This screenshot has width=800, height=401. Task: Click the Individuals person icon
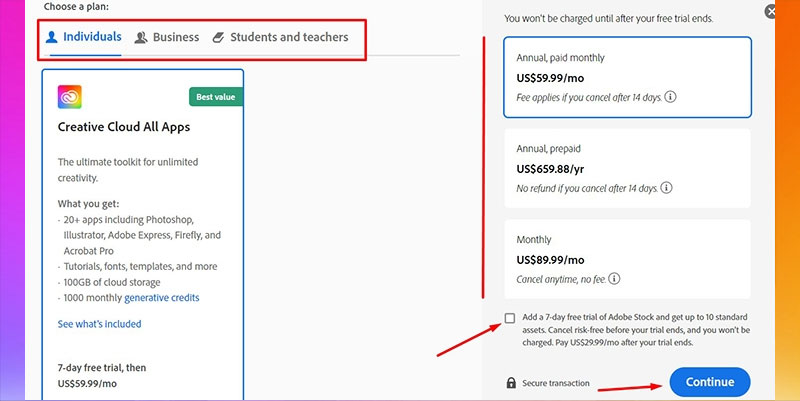click(53, 37)
